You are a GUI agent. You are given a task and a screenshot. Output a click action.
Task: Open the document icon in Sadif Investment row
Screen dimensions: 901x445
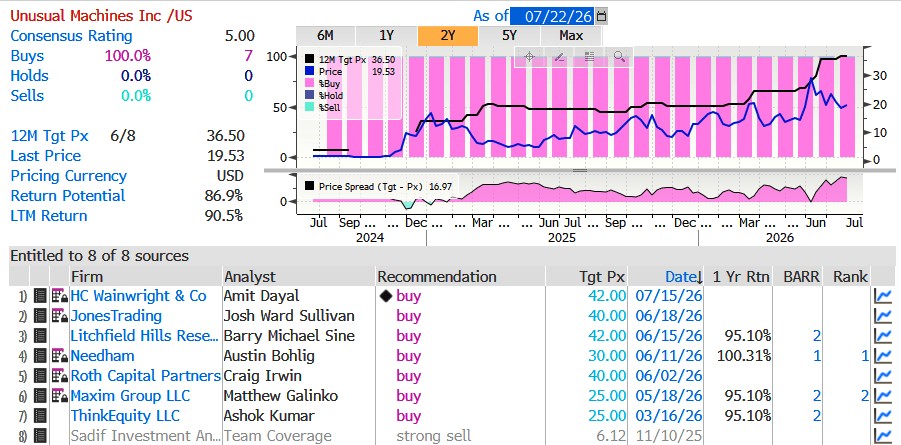pyautogui.click(x=40, y=436)
